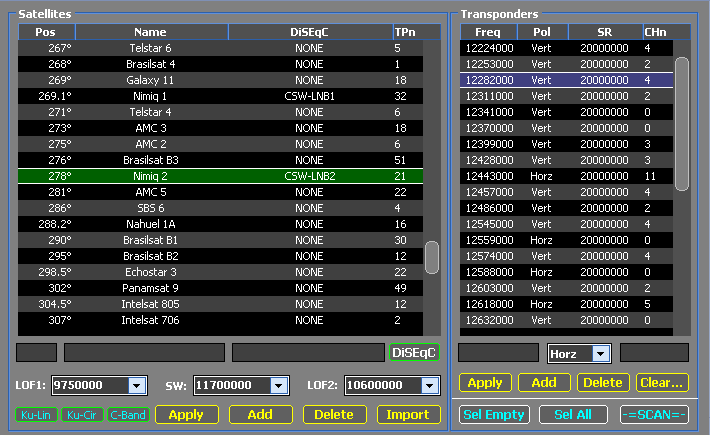
Task: Select the AMC 5 satellite row
Action: (x=221, y=192)
